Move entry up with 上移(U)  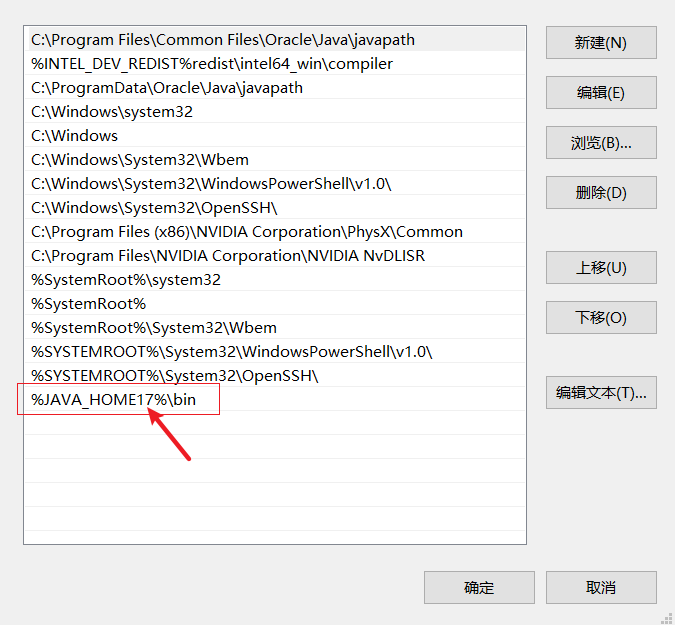click(601, 268)
